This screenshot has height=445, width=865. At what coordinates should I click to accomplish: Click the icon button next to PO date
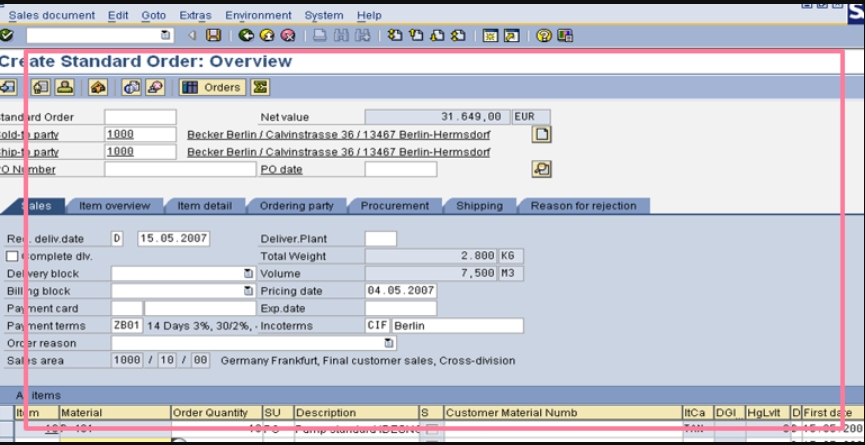click(x=541, y=169)
